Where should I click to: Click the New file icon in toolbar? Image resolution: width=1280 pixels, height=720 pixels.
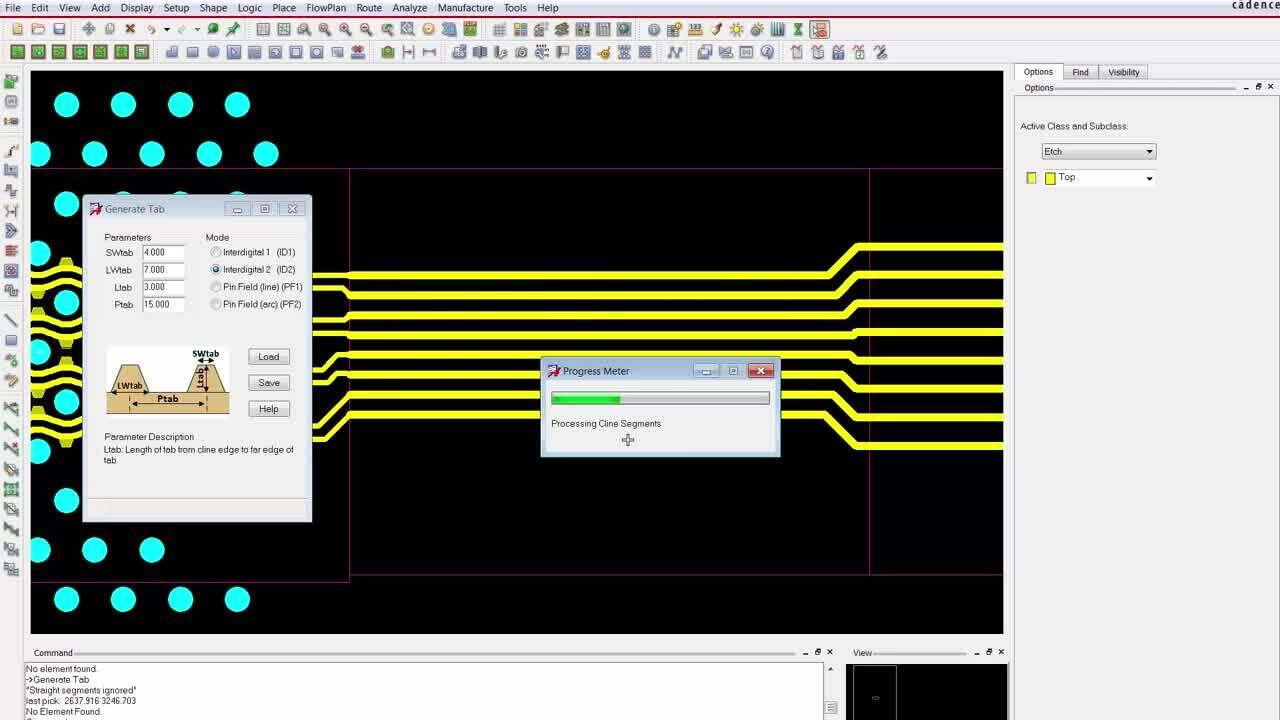coord(18,29)
